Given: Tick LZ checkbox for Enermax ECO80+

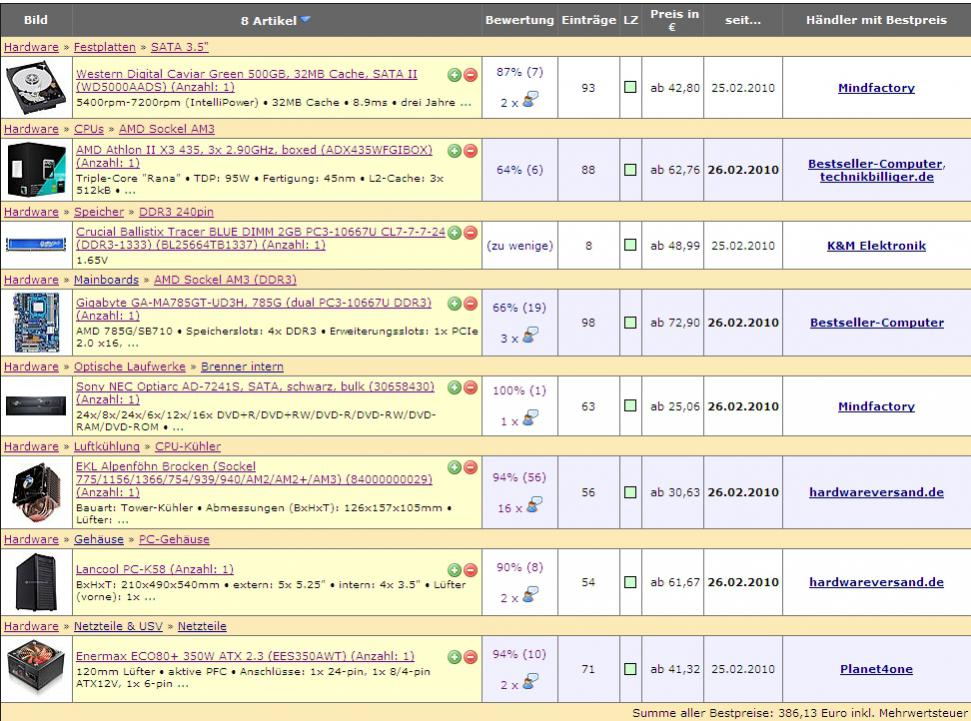Looking at the screenshot, I should tap(630, 669).
